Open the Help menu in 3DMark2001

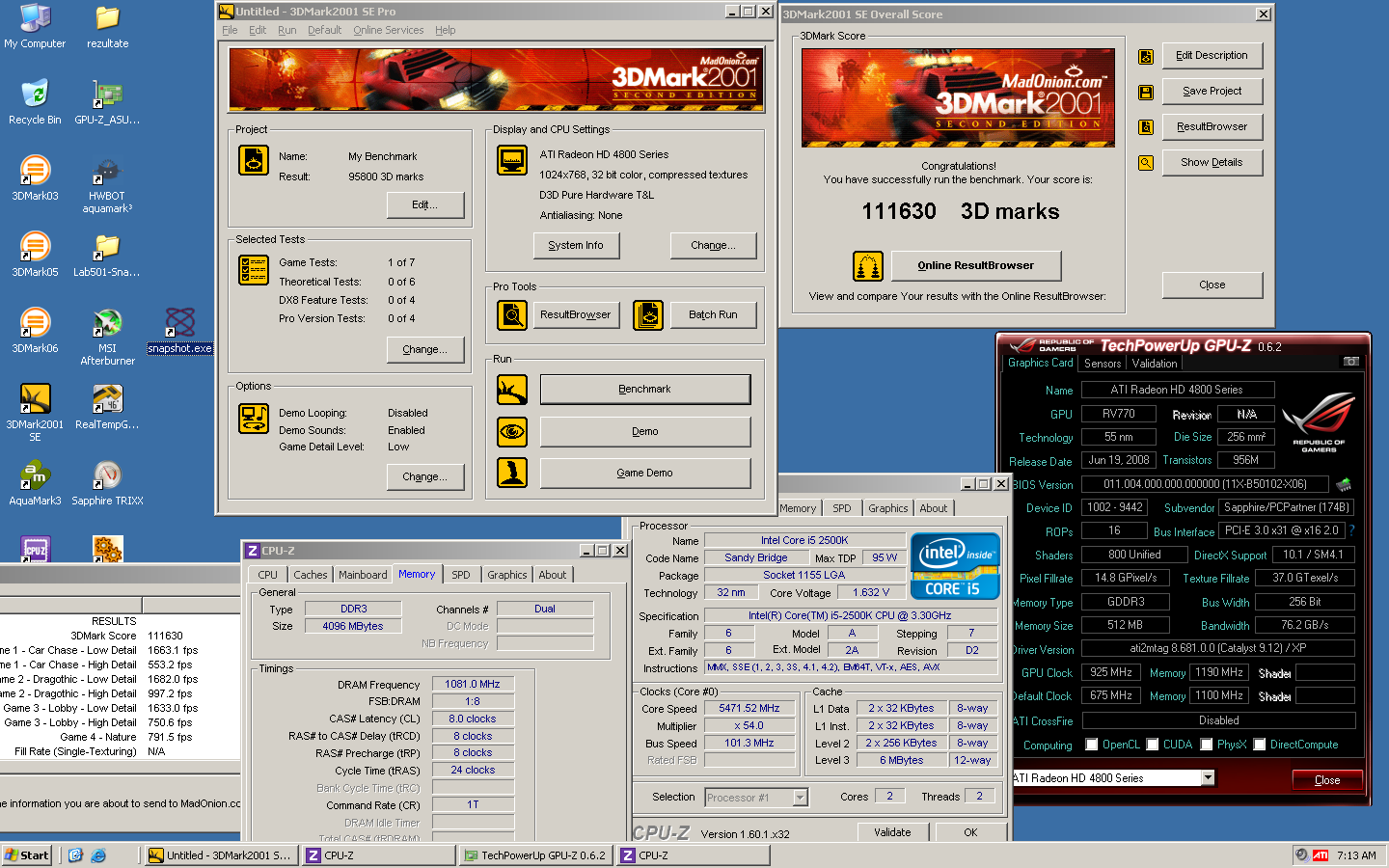coord(445,30)
